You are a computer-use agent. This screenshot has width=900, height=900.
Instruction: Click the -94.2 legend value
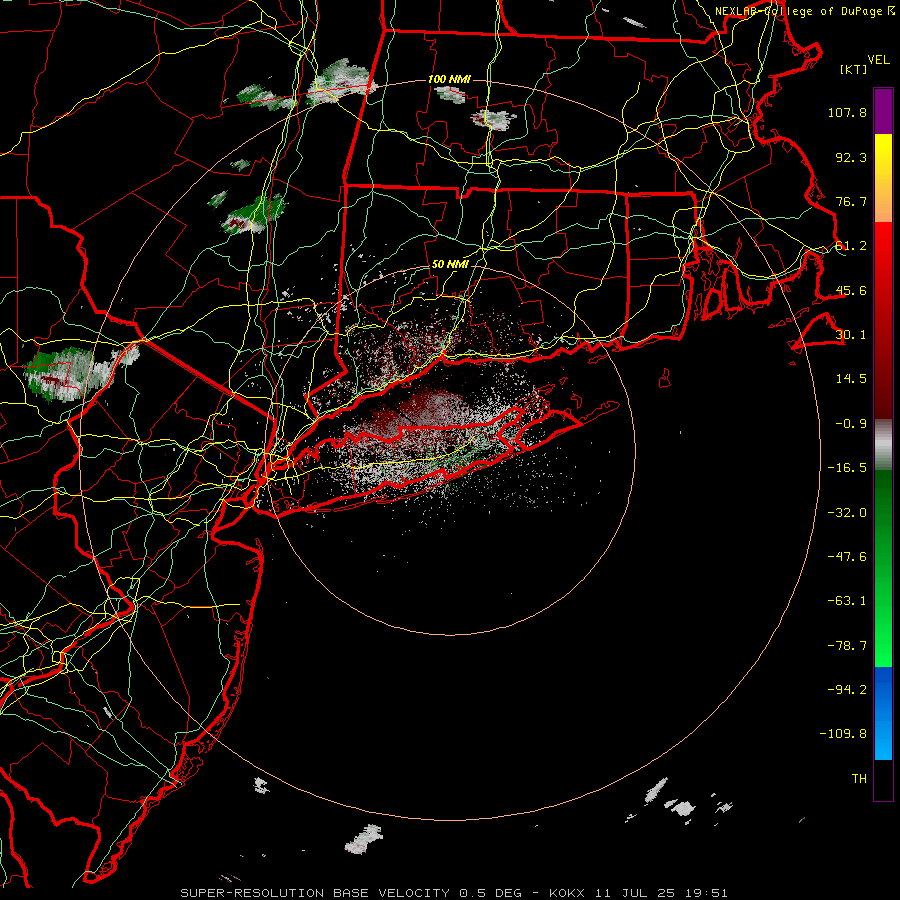coord(847,690)
